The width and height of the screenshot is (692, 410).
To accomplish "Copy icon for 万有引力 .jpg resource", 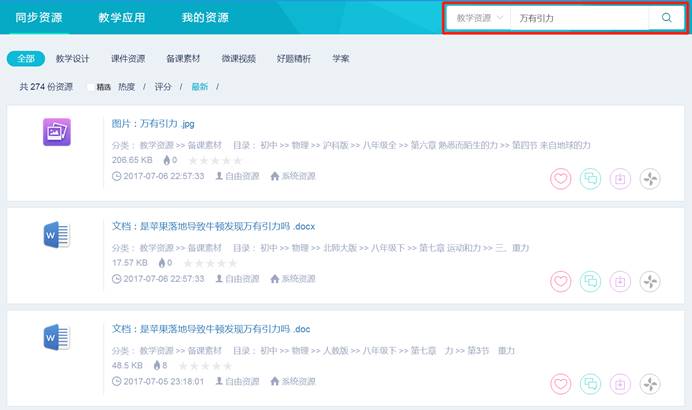I will 590,179.
